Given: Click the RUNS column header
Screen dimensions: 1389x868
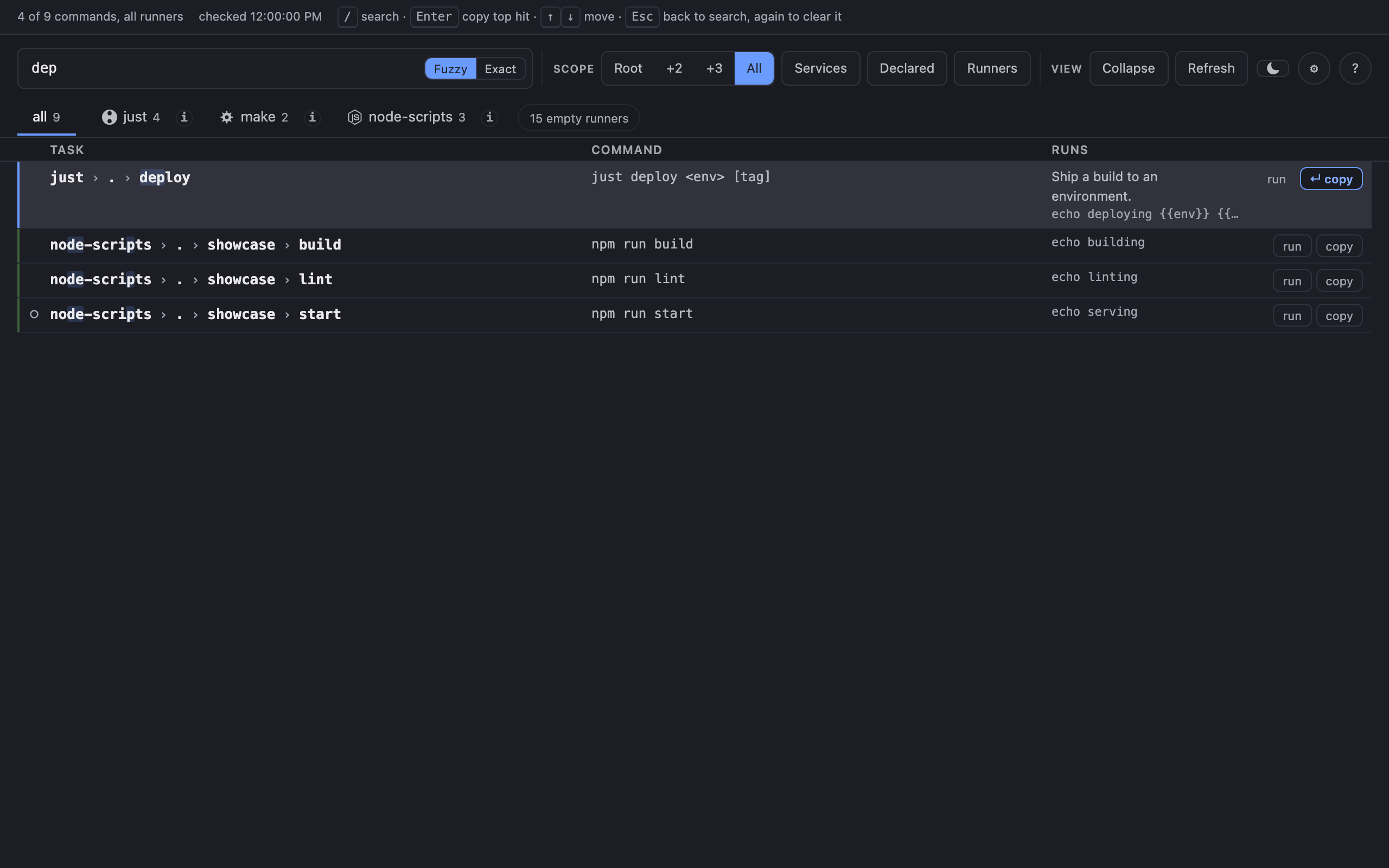Looking at the screenshot, I should pyautogui.click(x=1069, y=150).
